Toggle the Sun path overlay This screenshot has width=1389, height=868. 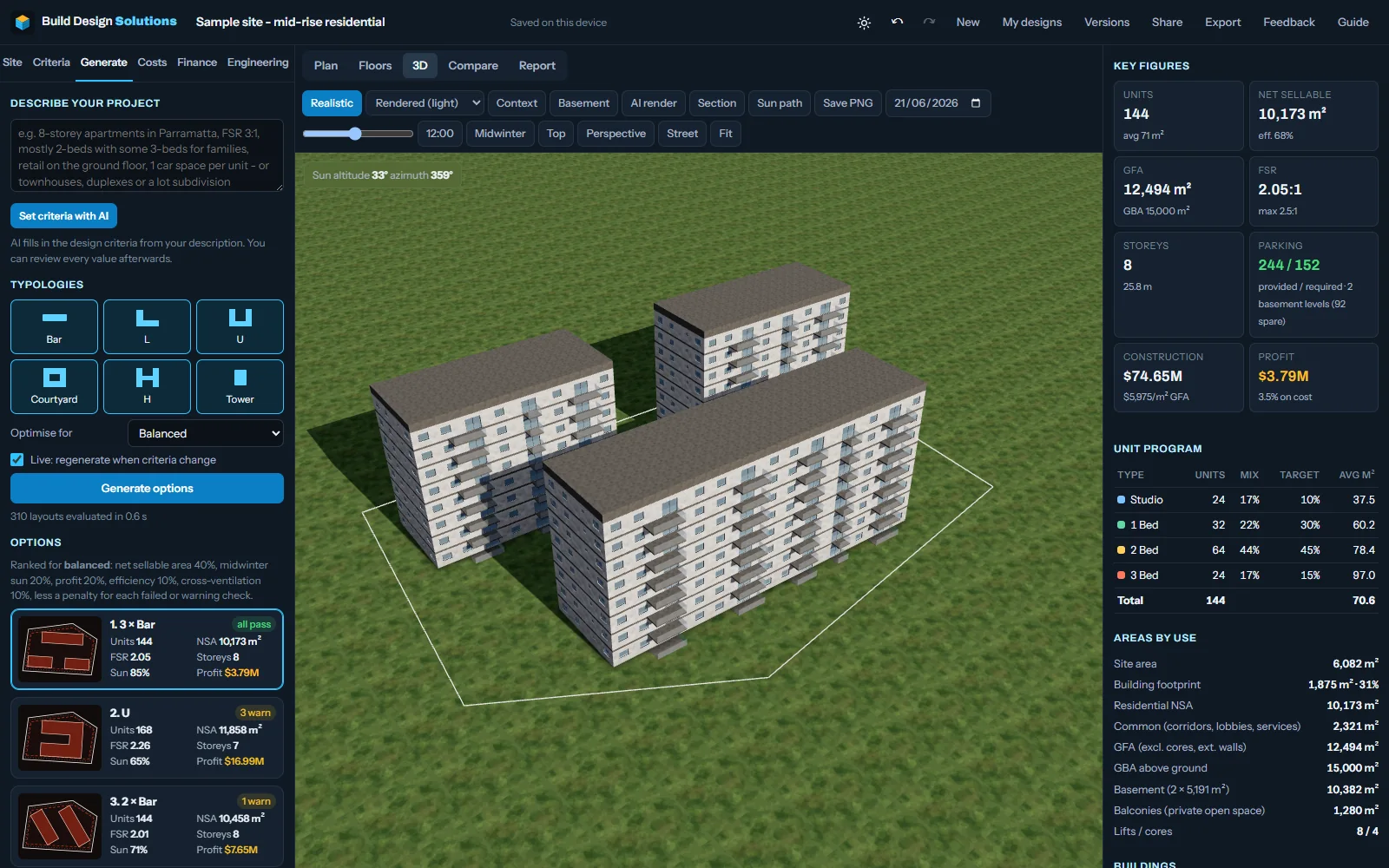click(x=780, y=103)
